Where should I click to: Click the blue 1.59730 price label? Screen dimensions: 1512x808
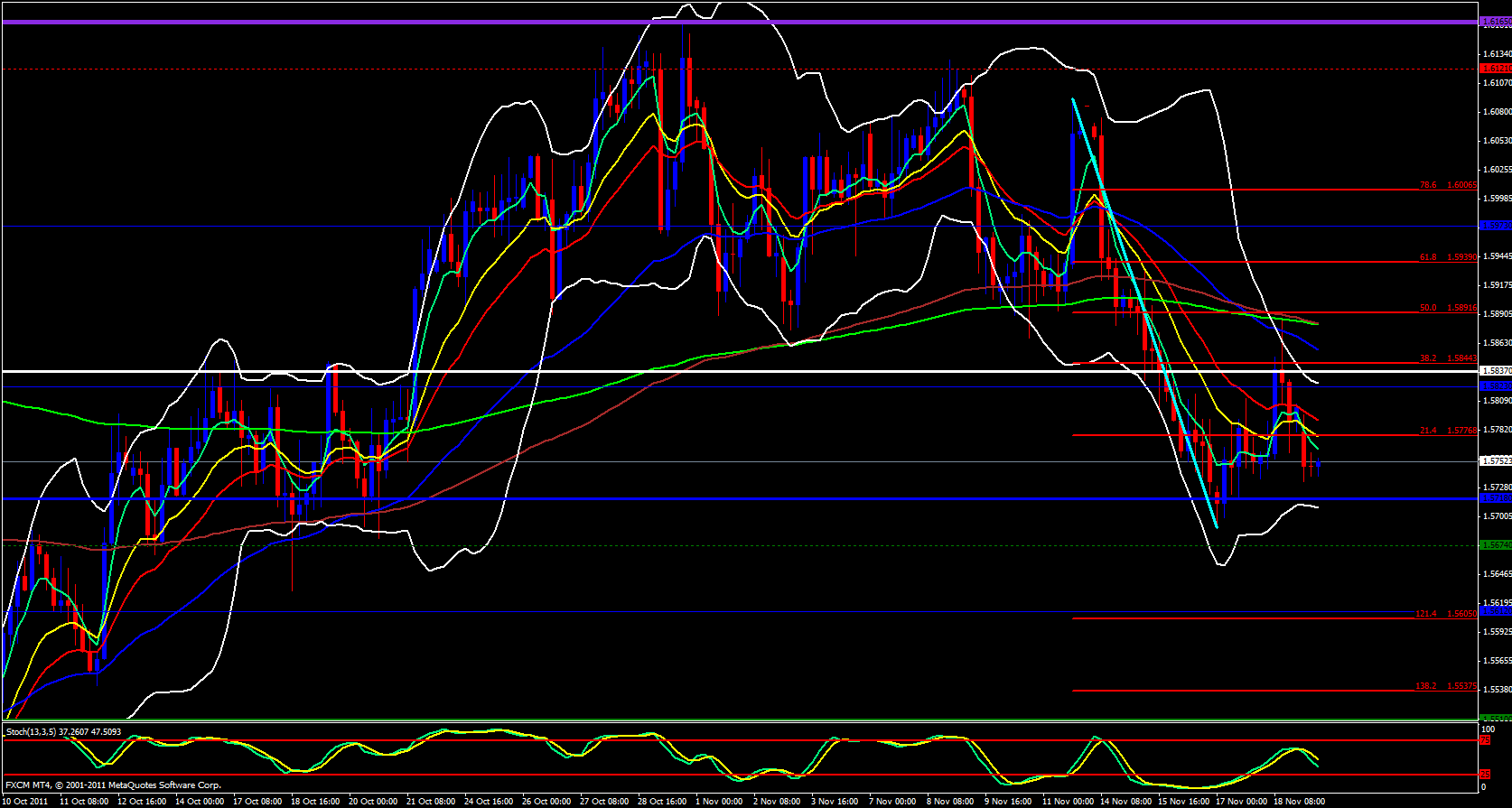[1493, 226]
